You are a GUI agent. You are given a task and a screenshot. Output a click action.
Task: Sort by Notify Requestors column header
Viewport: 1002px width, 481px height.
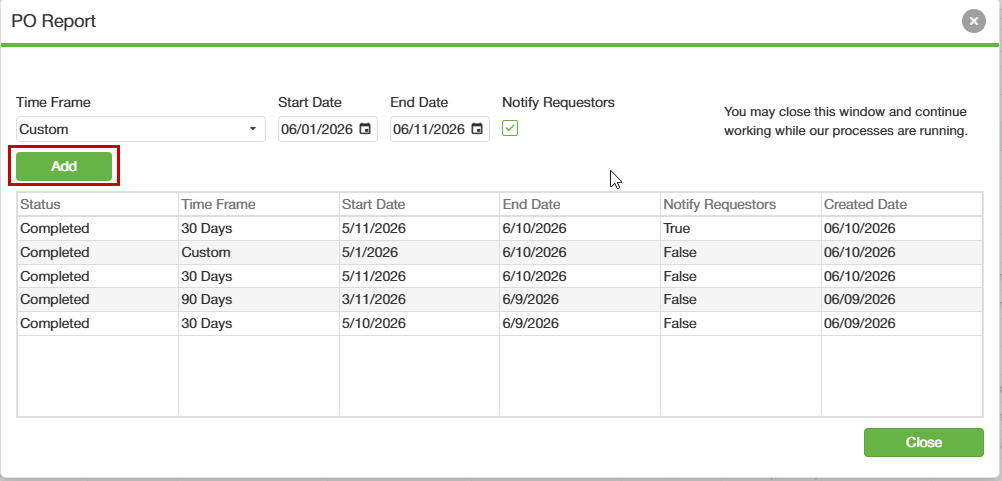(x=741, y=204)
